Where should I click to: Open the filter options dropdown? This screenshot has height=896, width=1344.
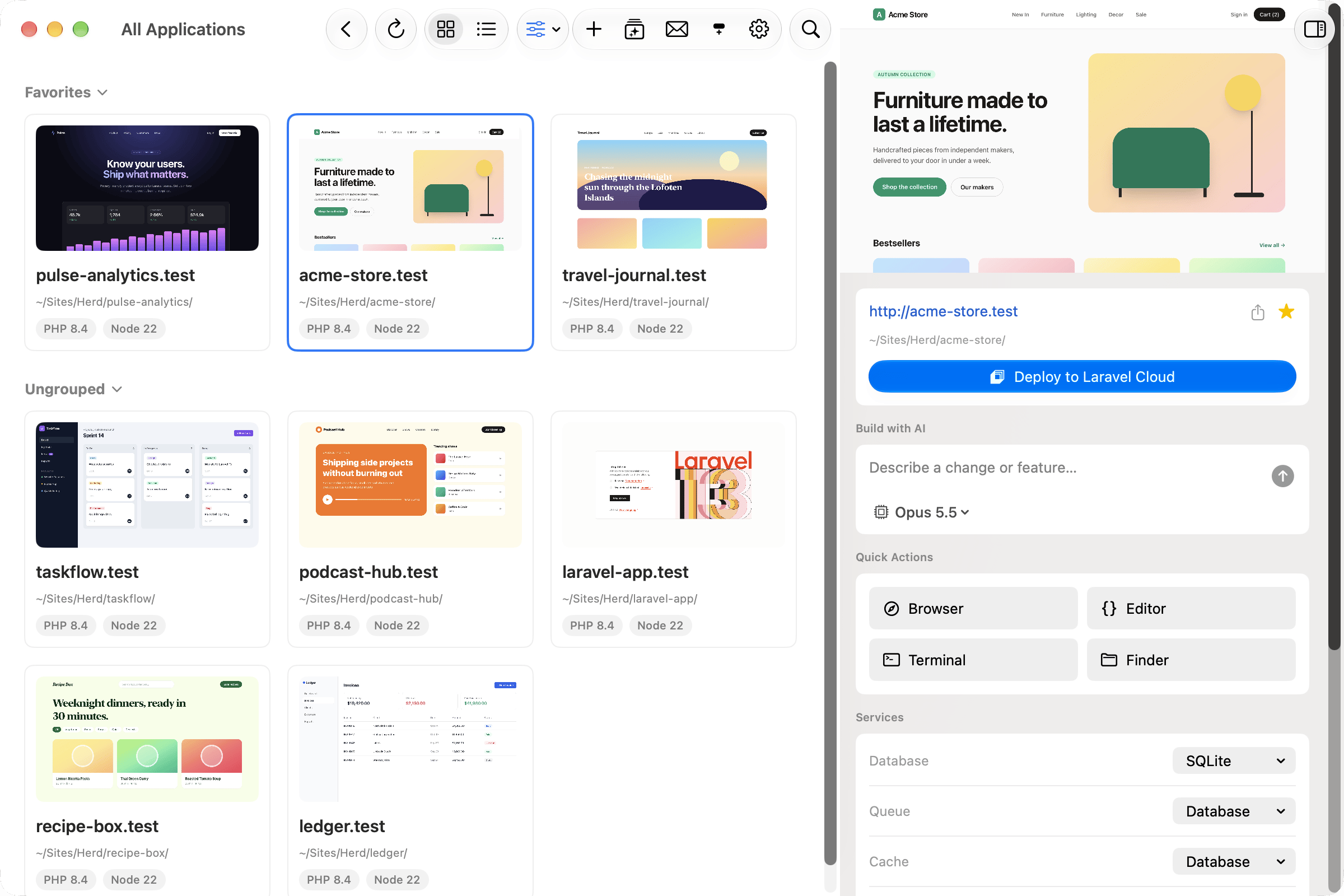tap(542, 29)
